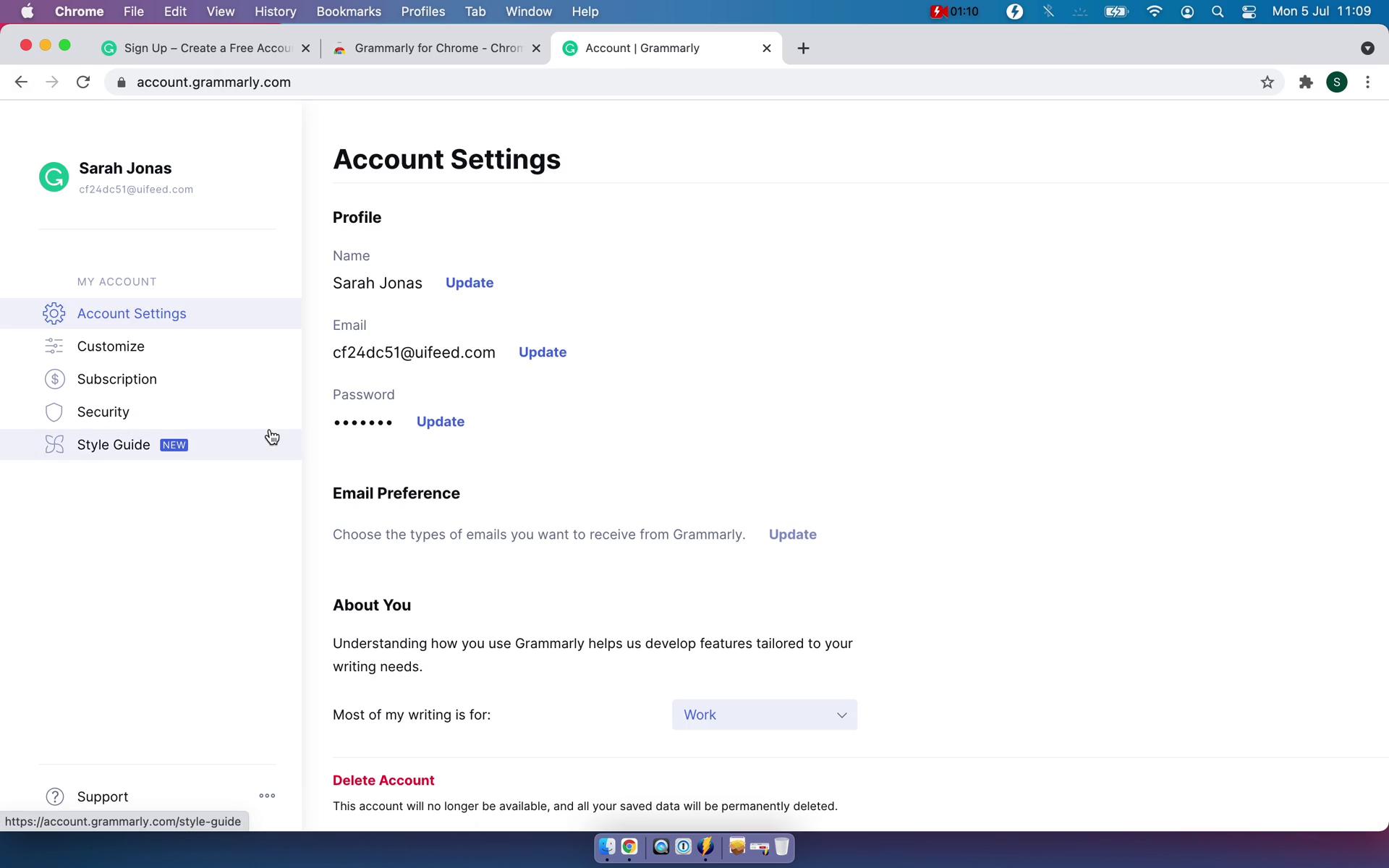Screen dimensions: 1389x868
Task: Click the site lock icon in address bar
Action: [x=122, y=82]
